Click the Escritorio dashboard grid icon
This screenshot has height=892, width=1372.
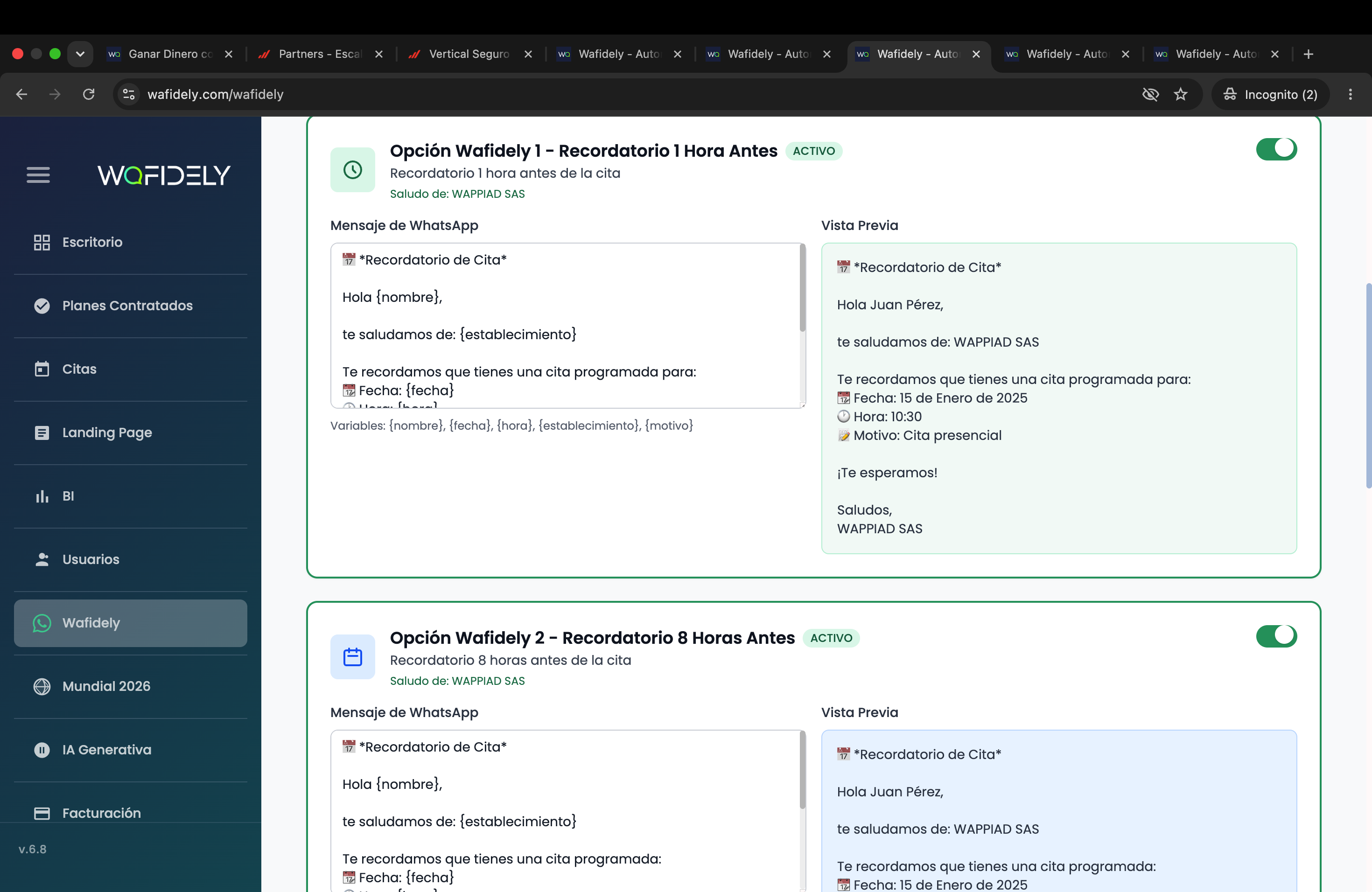[x=42, y=242]
